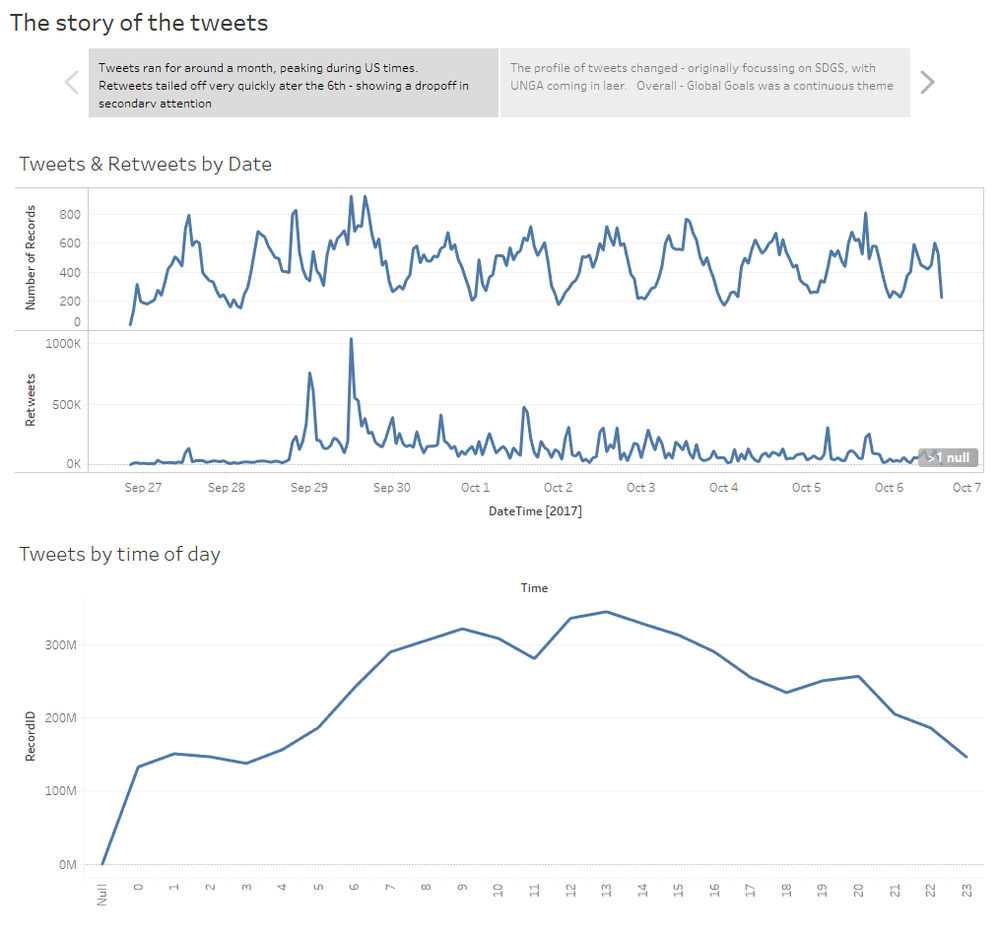This screenshot has height=944, width=999.
Task: Click the 'DateTime [2017]' axis title
Action: 535,511
